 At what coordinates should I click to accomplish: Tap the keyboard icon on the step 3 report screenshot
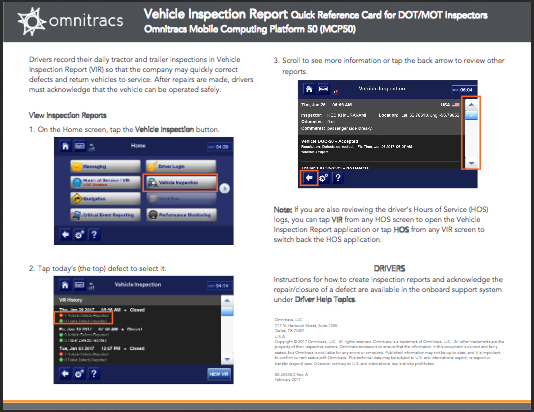[324, 89]
